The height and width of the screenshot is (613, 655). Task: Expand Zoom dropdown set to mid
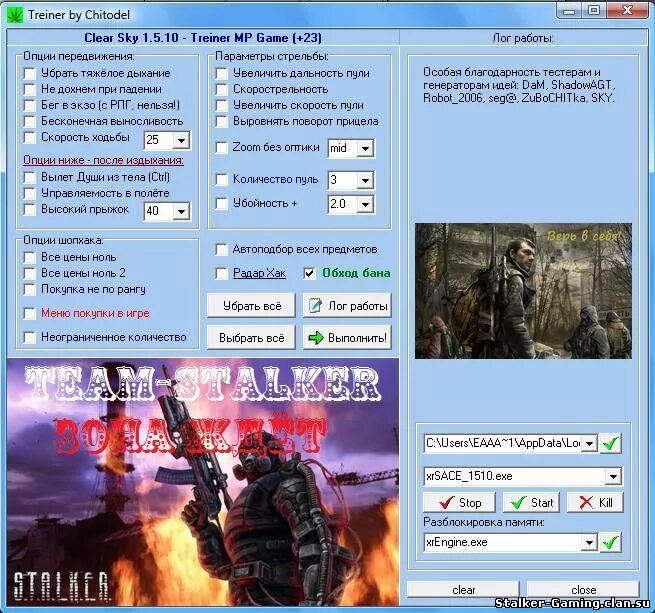(x=365, y=148)
